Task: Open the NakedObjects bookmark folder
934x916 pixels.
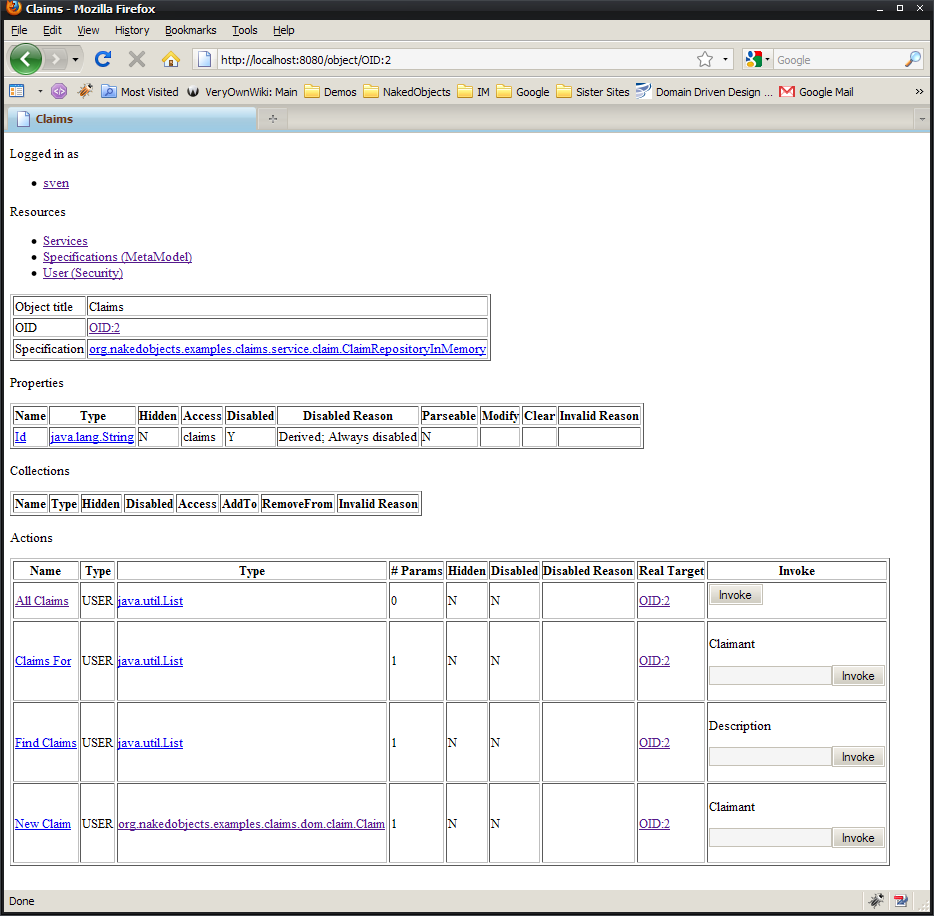Action: (407, 92)
